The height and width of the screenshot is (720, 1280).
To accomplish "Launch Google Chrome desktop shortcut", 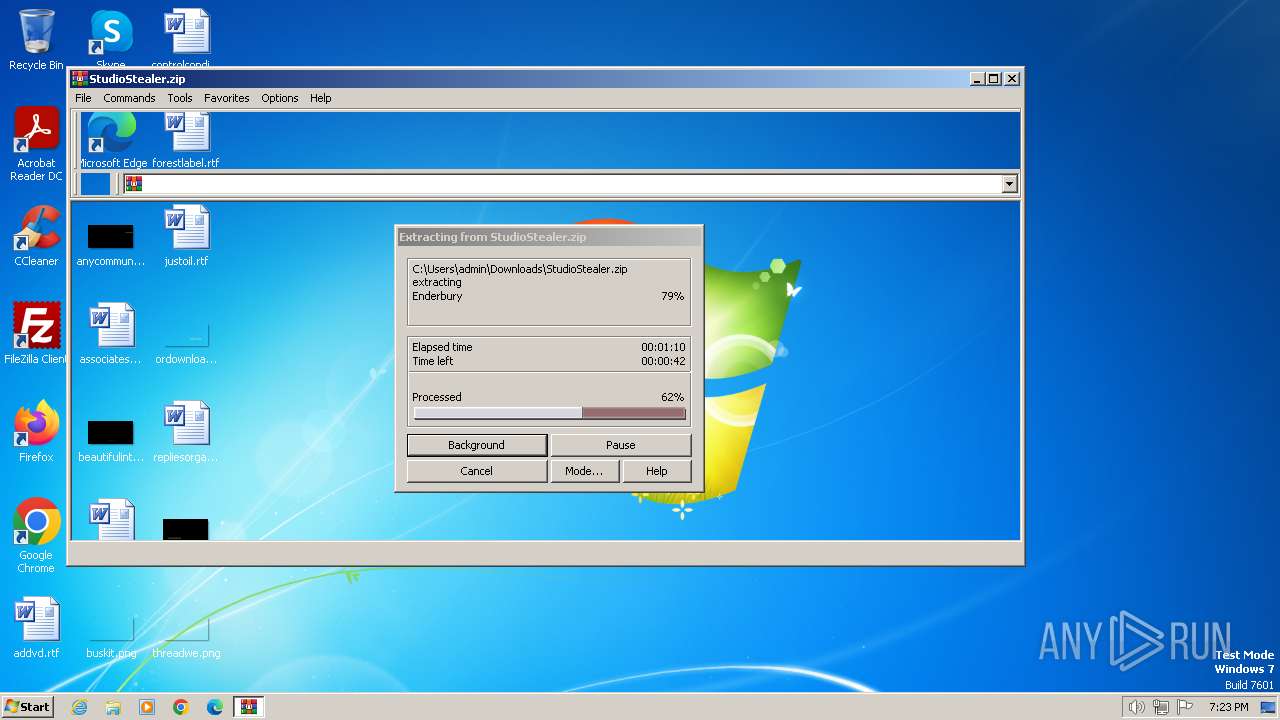I will 36,536.
